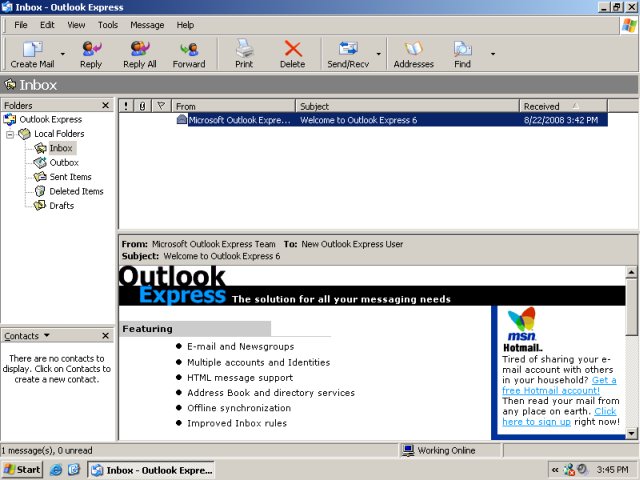Select the Sent Items folder
Screen dimensions: 640x480
coord(70,177)
